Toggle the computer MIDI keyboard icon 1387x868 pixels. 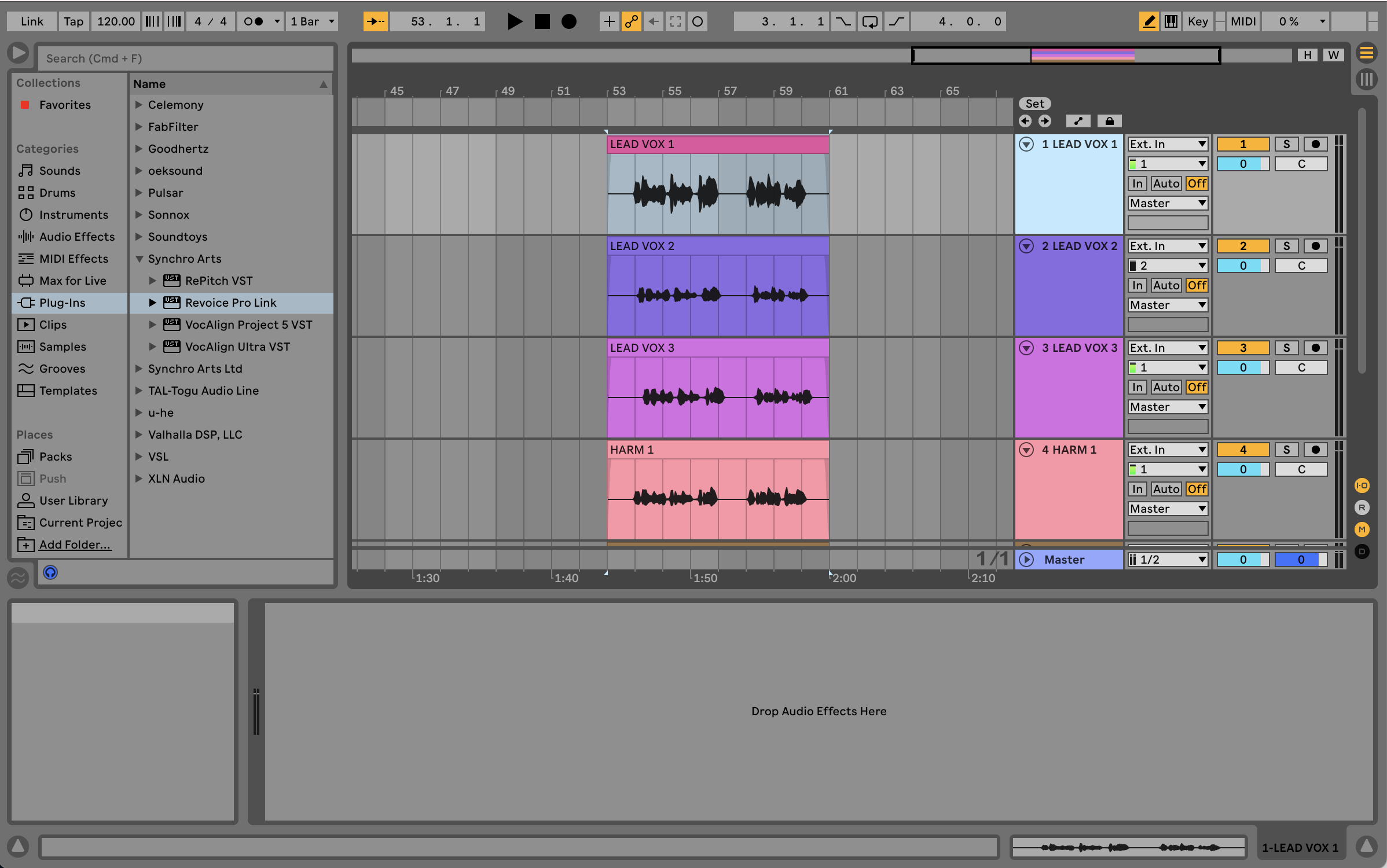pos(1171,21)
